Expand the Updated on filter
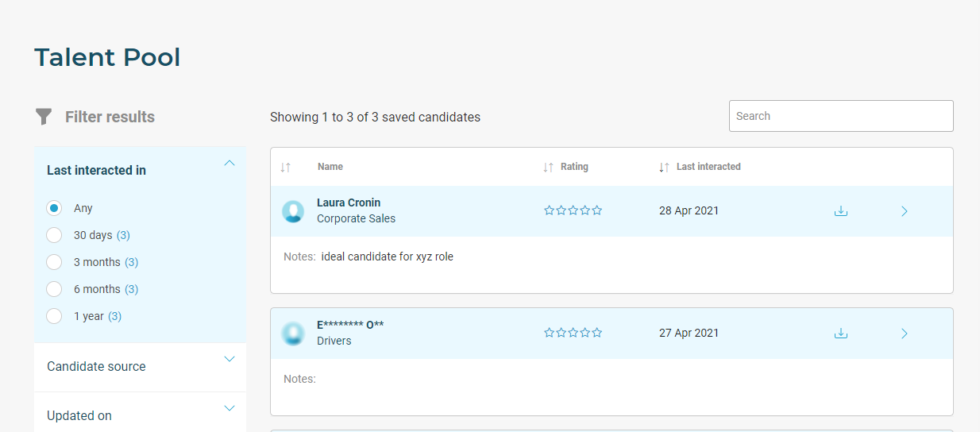The image size is (980, 432). [229, 408]
